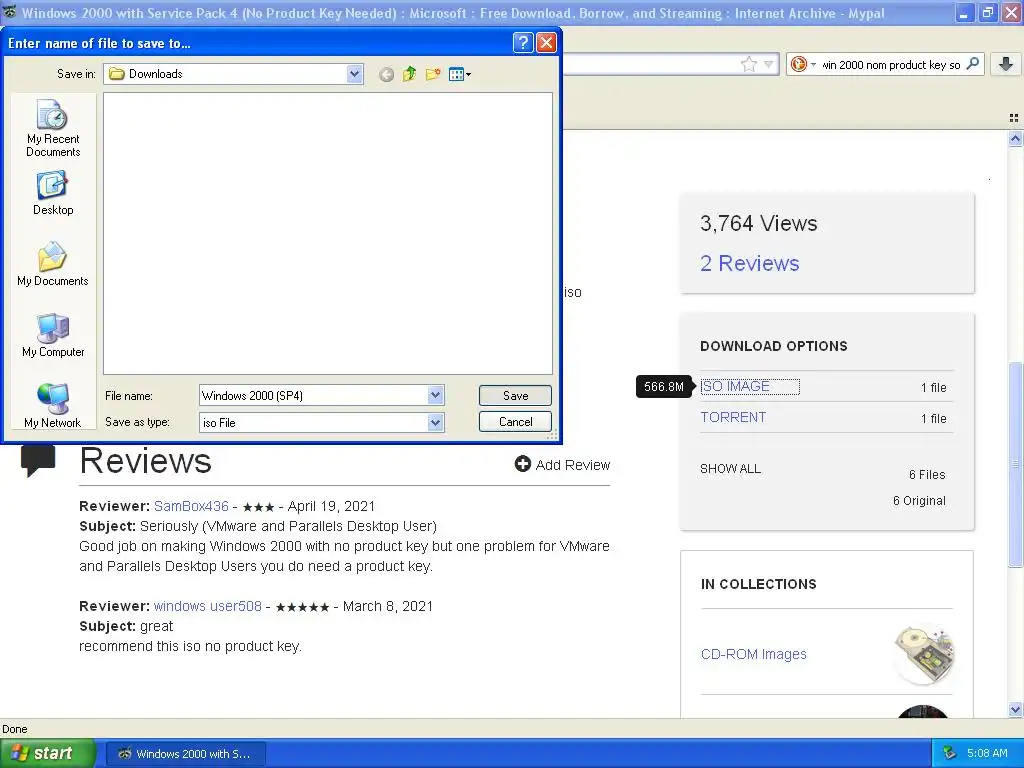Click Add Review link text
The width and height of the screenshot is (1024, 768).
point(573,465)
